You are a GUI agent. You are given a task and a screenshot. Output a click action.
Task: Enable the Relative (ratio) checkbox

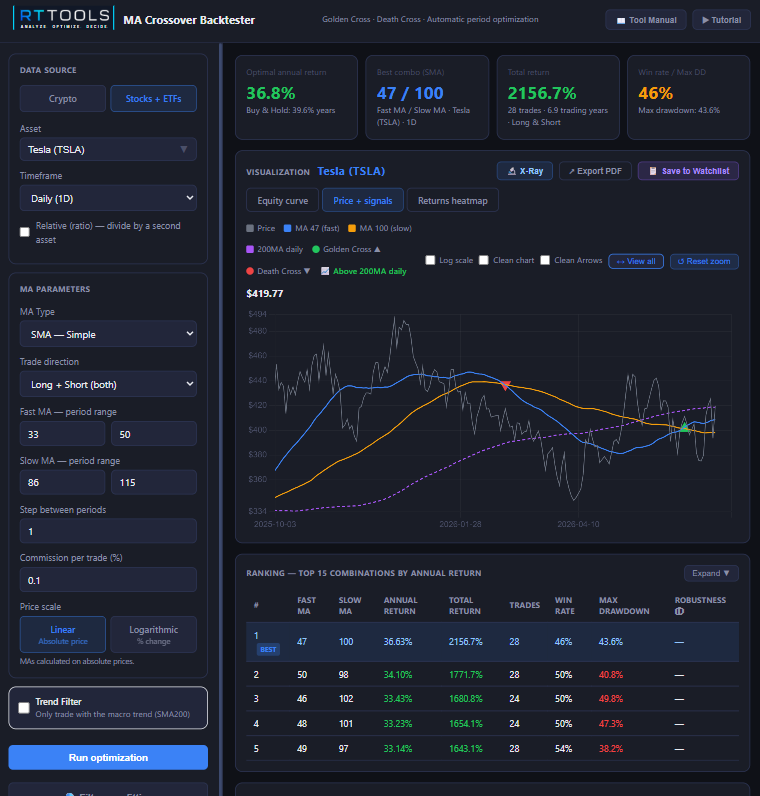24,232
